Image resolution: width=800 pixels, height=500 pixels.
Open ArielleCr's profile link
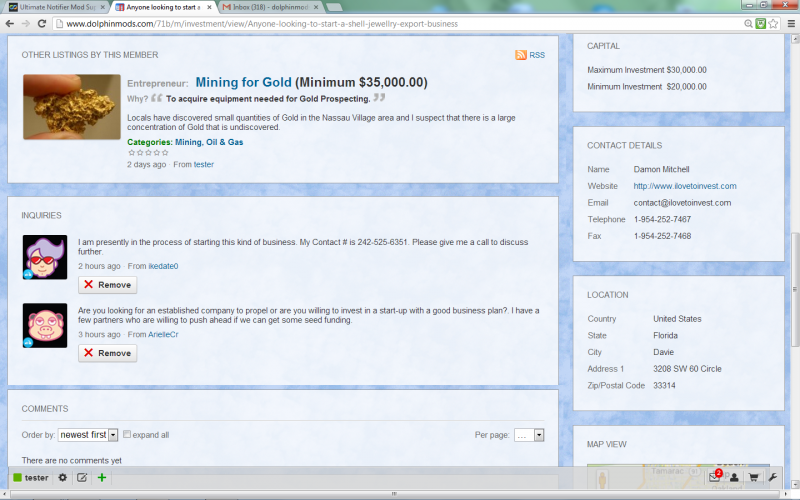pos(163,334)
